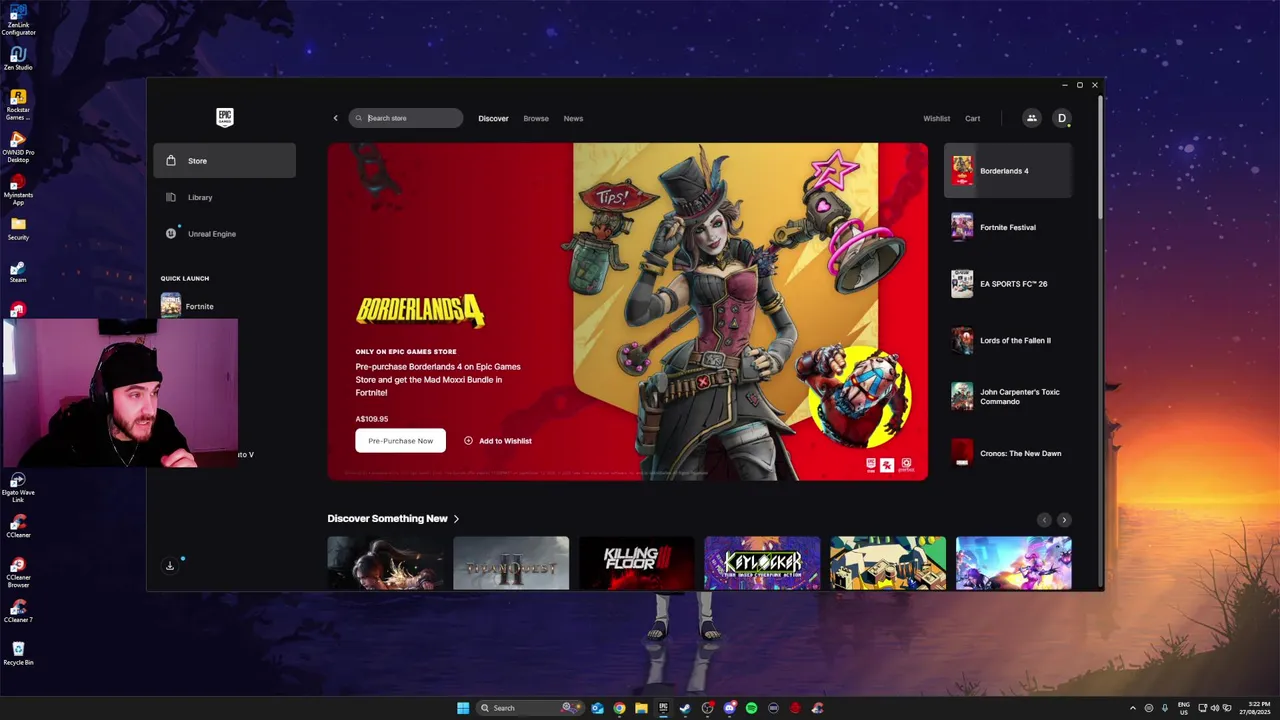Open ZenLink Configurator desktop shortcut
1280x720 pixels.
pyautogui.click(x=18, y=20)
